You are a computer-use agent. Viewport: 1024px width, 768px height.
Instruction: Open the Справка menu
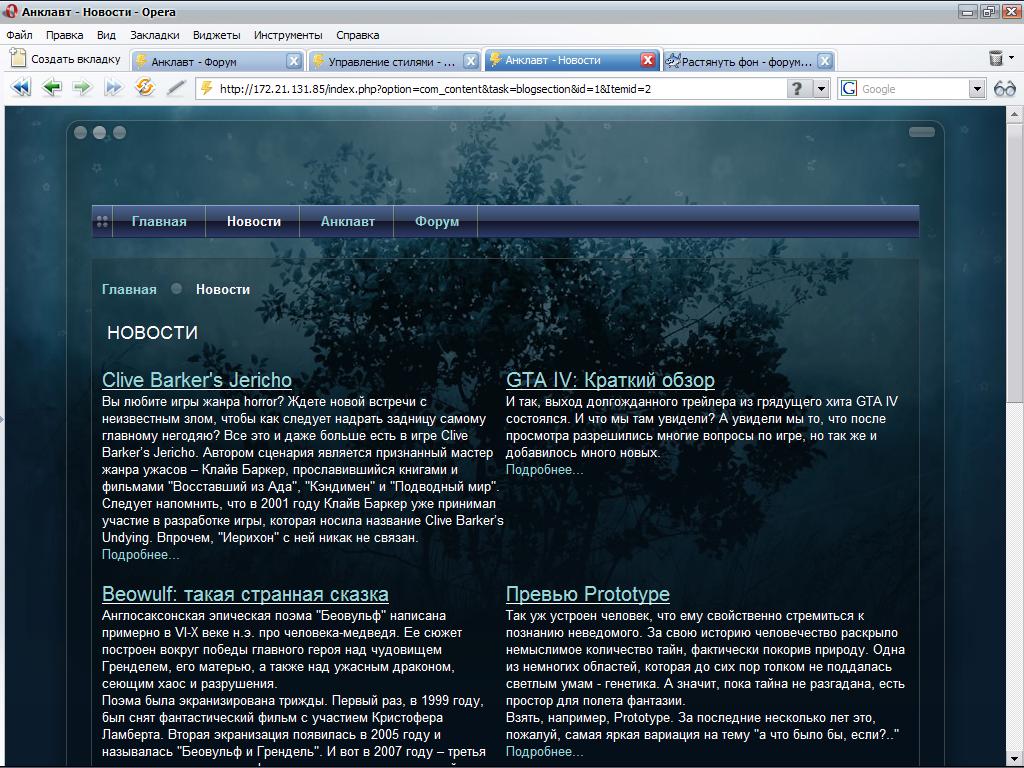357,35
